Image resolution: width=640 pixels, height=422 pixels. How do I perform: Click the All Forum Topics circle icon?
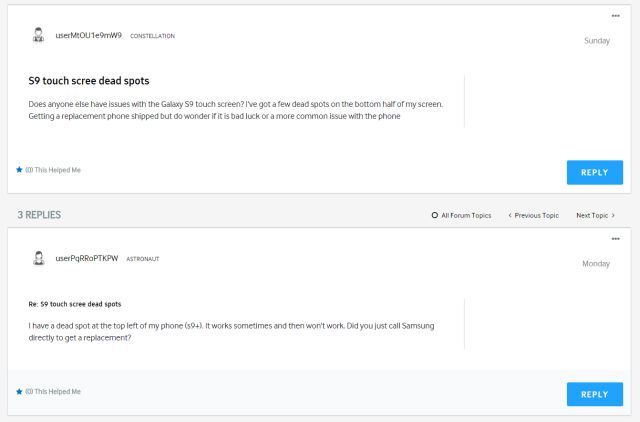point(435,215)
